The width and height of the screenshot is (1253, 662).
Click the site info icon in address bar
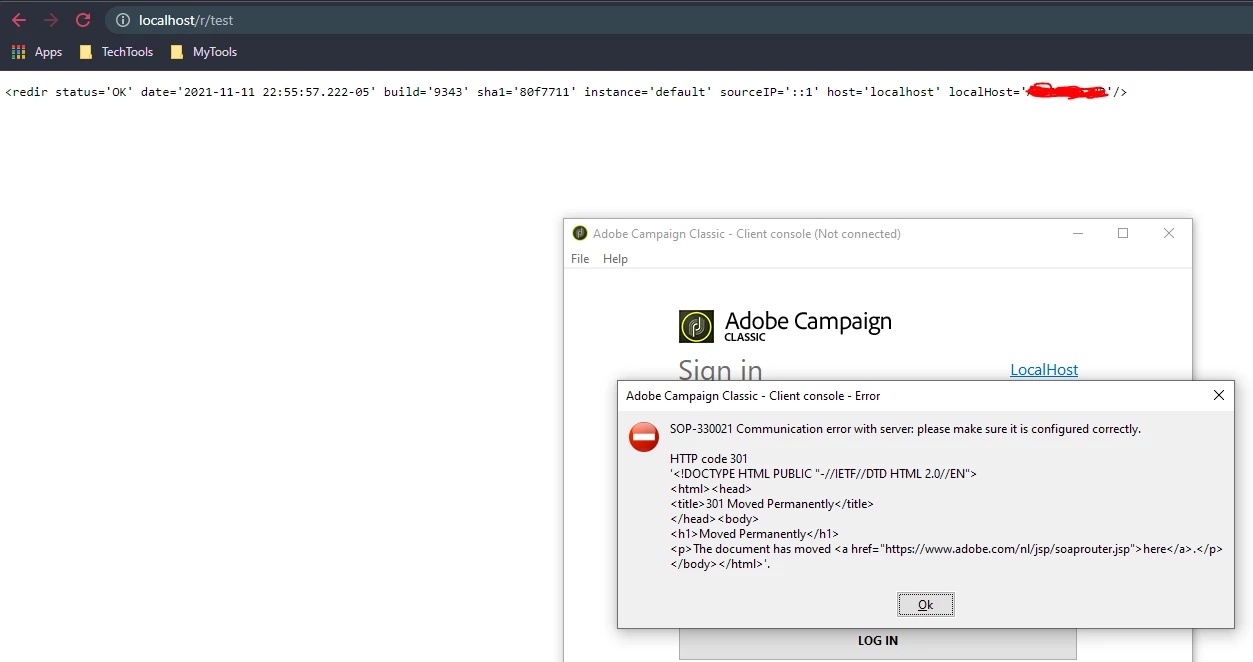coord(122,20)
